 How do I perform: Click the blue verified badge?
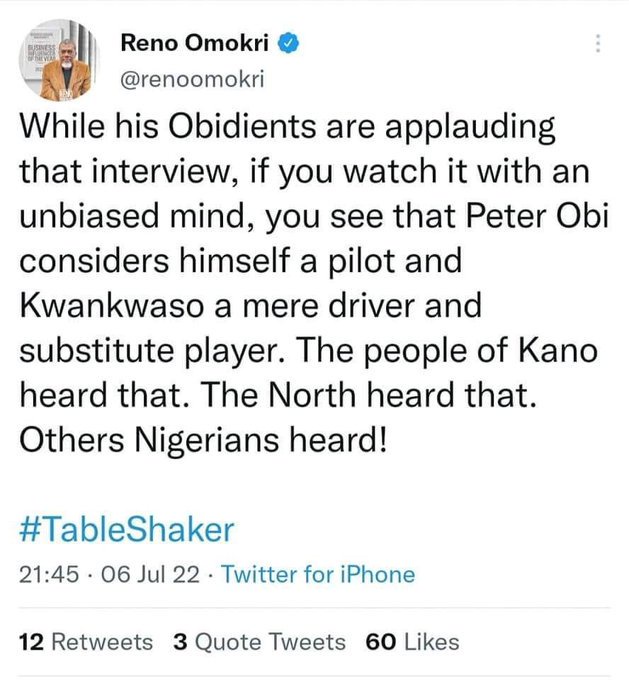(290, 43)
